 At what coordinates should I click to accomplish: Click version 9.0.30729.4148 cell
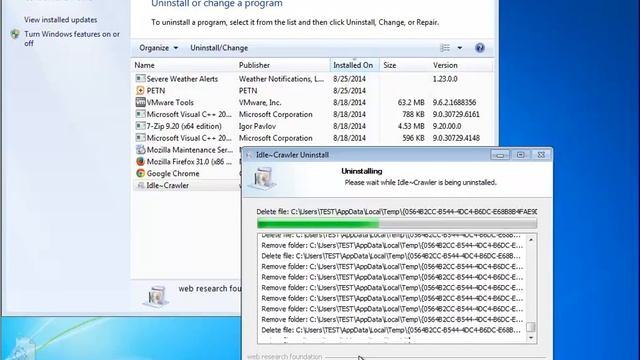point(456,138)
